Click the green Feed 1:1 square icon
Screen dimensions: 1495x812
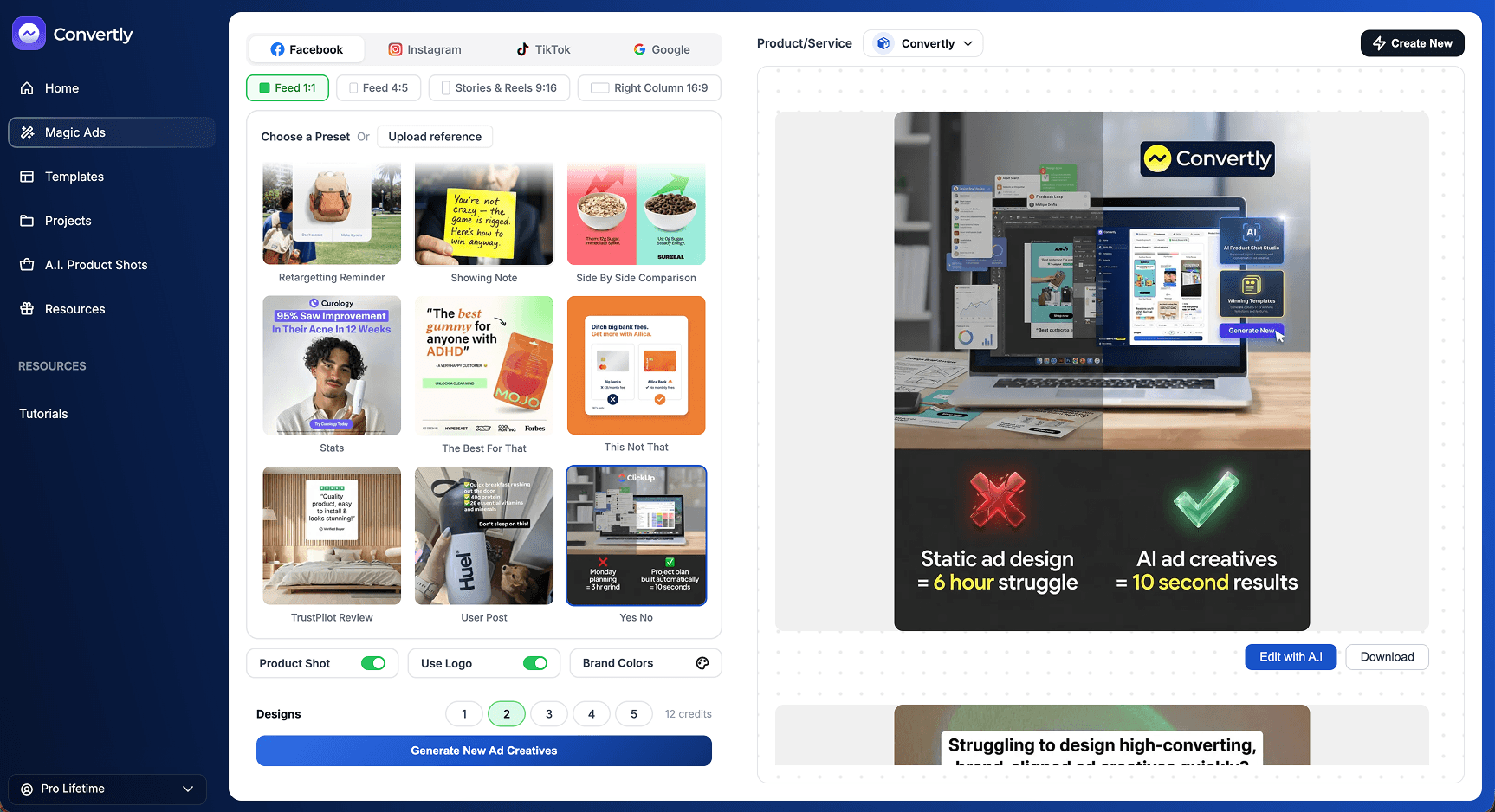[x=265, y=88]
